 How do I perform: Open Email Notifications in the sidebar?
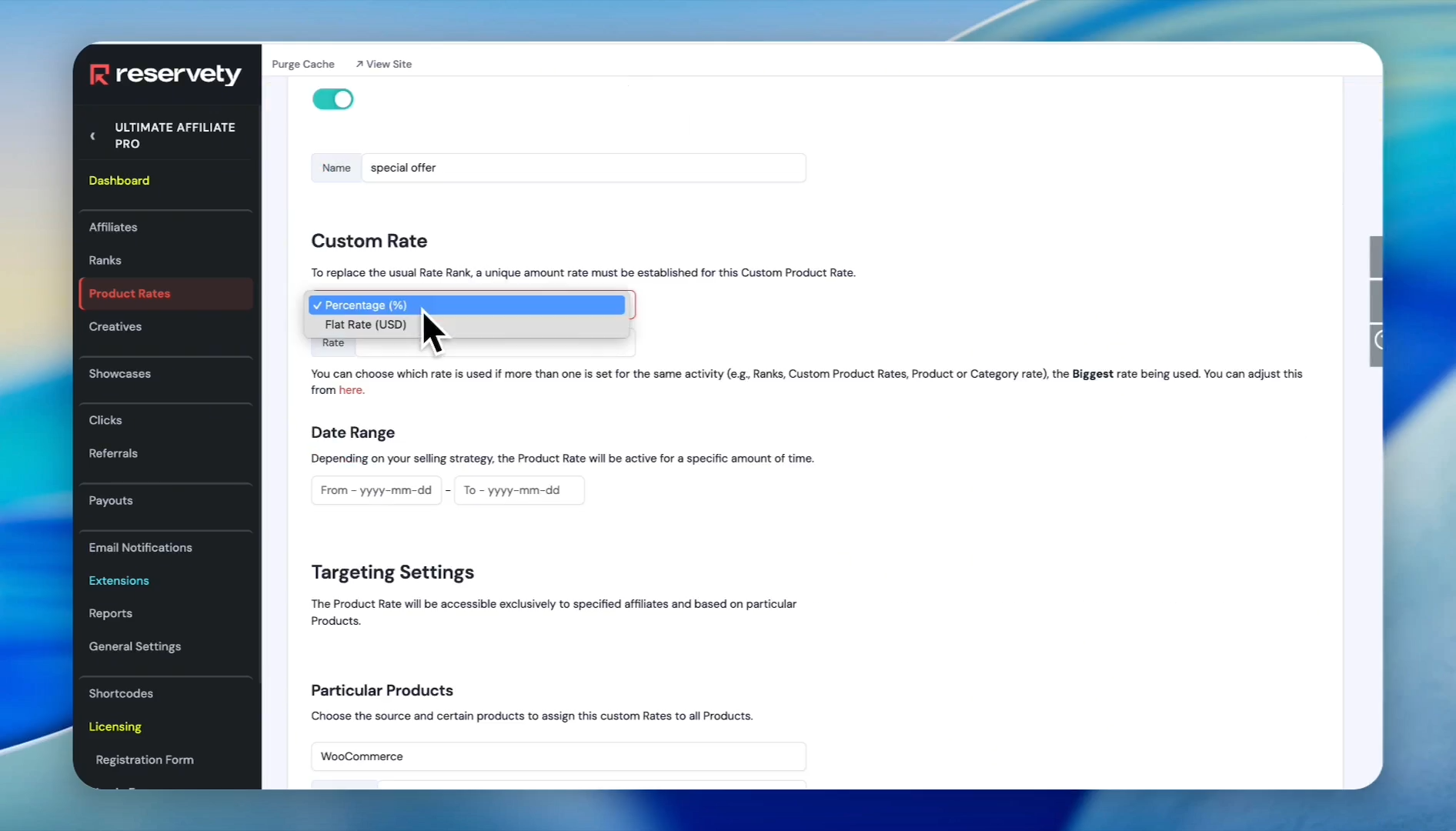[140, 547]
